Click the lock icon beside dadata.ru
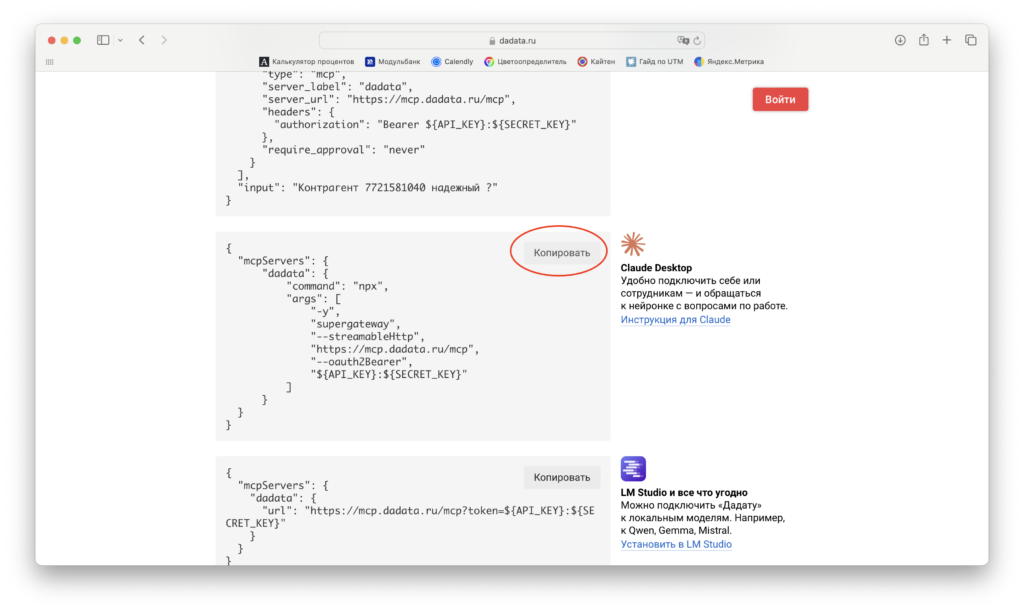 [x=492, y=40]
